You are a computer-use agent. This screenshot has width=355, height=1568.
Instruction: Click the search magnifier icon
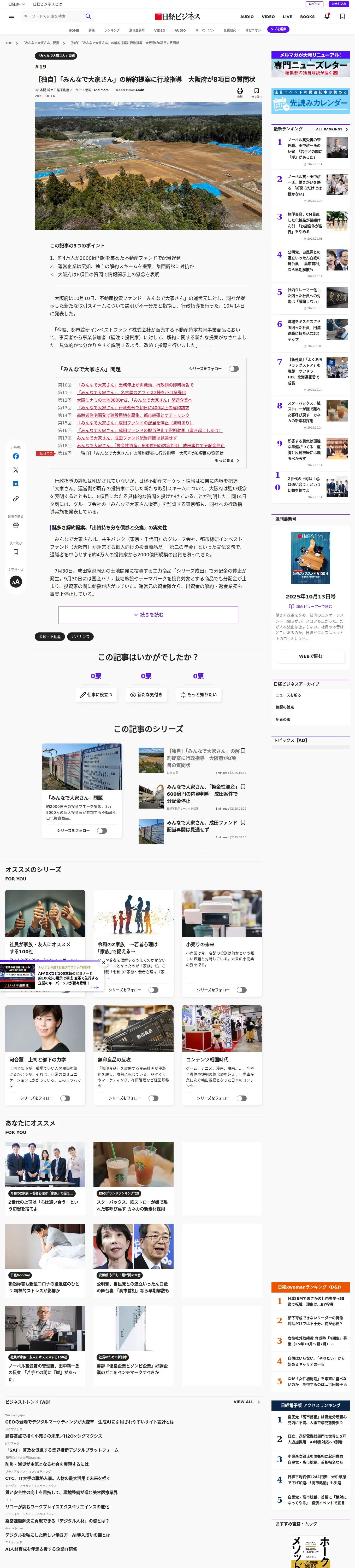88,16
